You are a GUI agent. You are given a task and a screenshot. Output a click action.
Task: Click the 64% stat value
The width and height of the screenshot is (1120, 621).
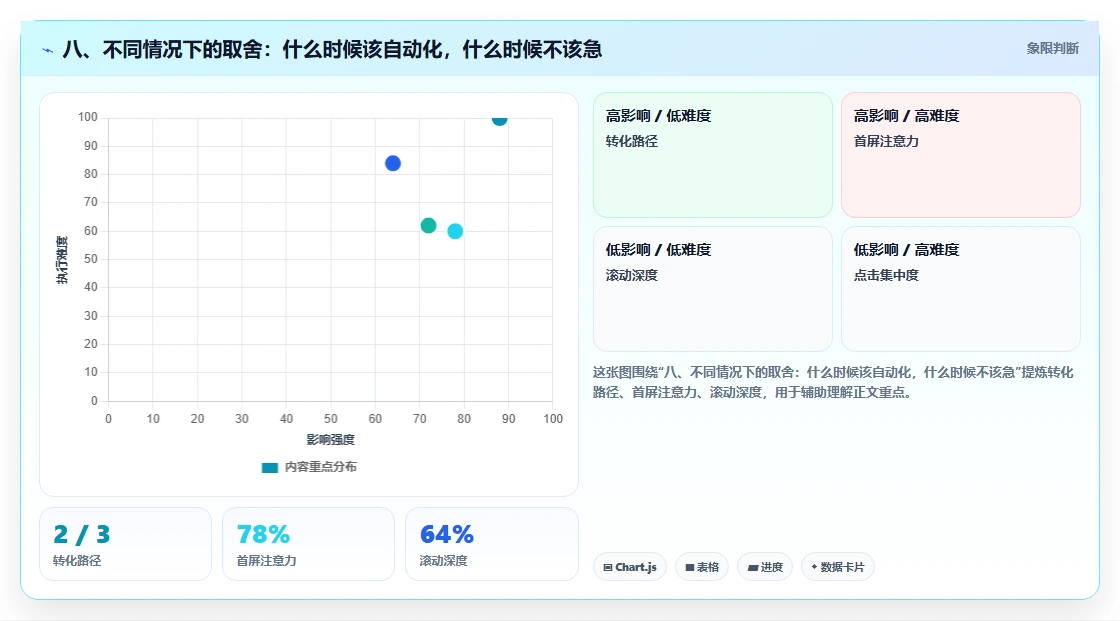click(x=446, y=535)
